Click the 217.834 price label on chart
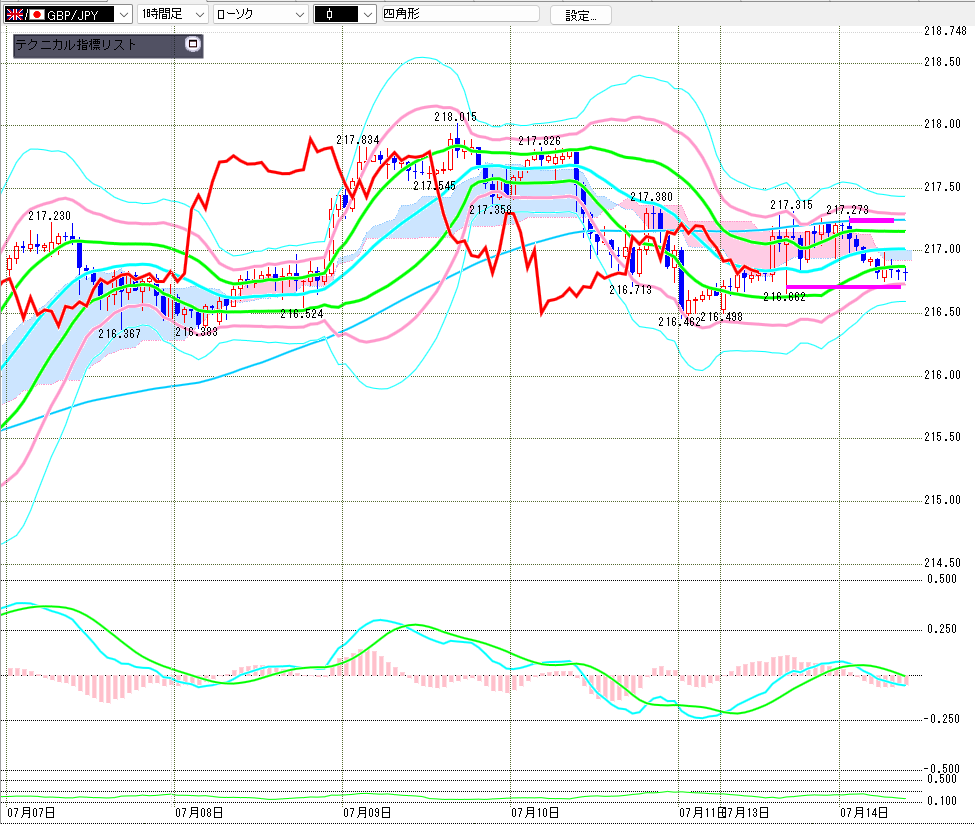 pyautogui.click(x=358, y=140)
